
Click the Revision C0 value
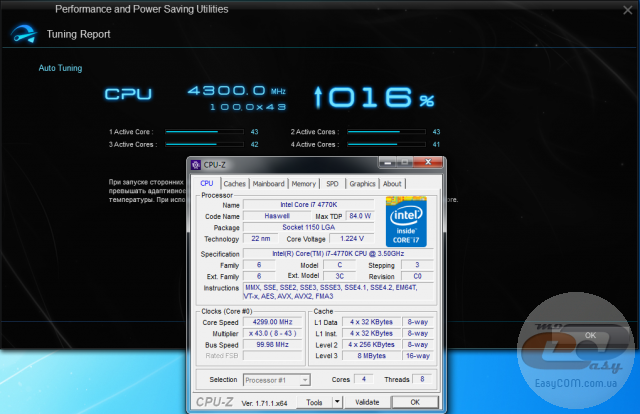(417, 276)
